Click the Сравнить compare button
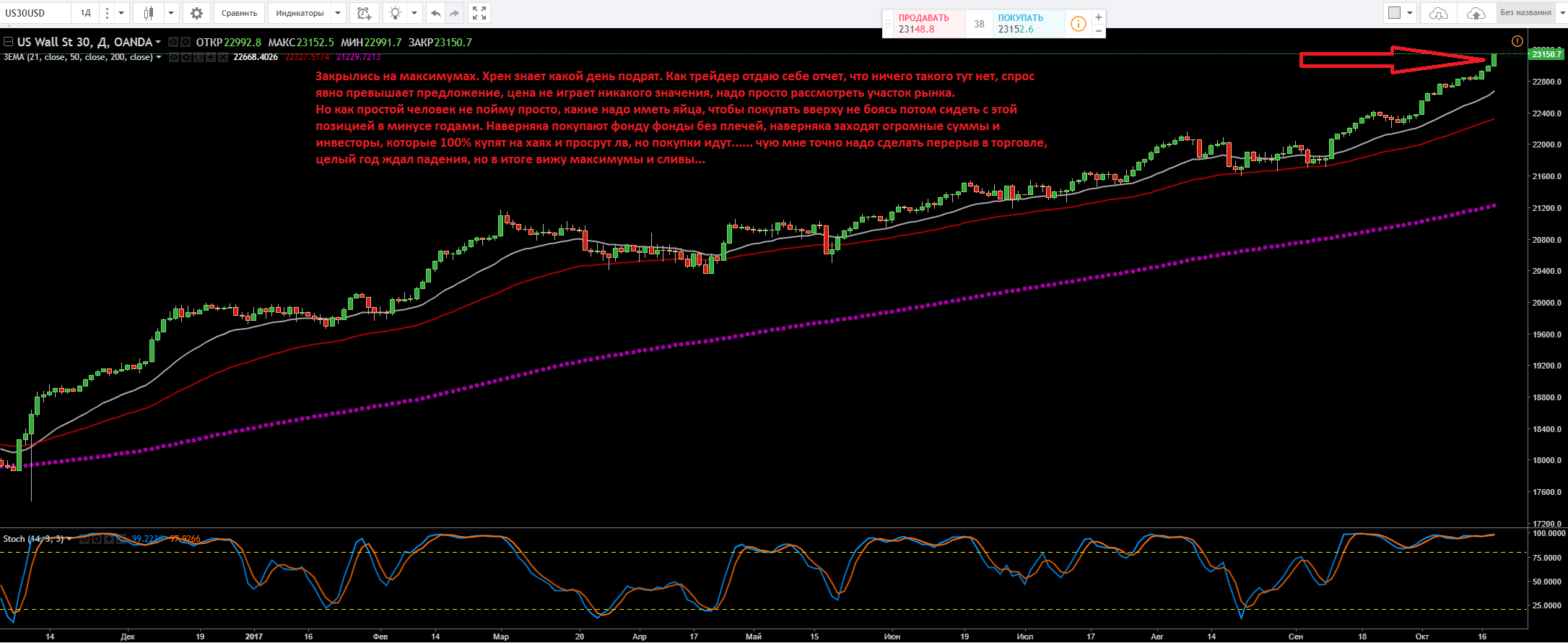This screenshot has height=643, width=1568. coord(239,13)
